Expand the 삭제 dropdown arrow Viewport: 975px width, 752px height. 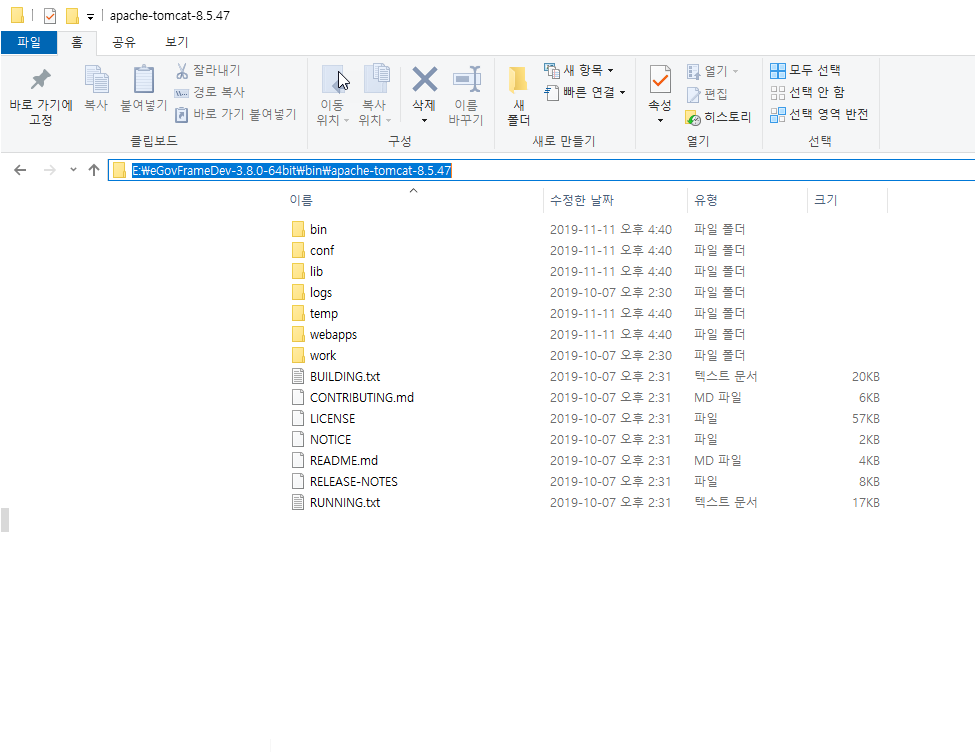(x=424, y=121)
